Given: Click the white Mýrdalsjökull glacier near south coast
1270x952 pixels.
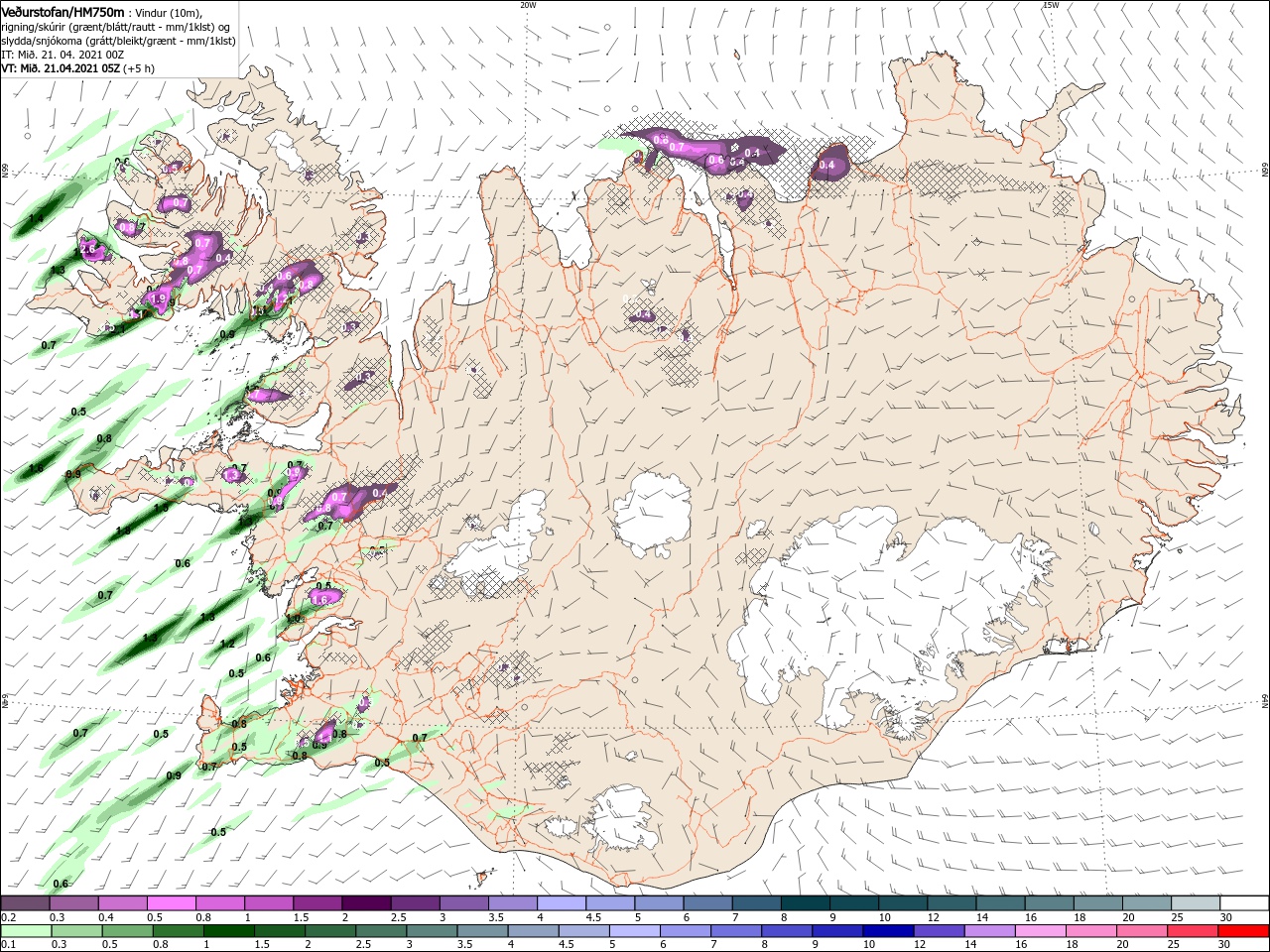Looking at the screenshot, I should pos(619,819).
